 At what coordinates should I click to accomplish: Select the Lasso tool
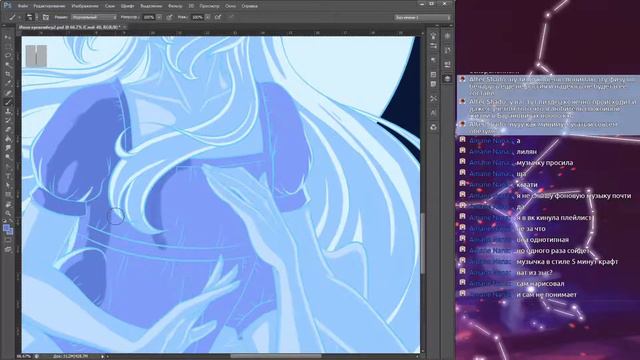tap(8, 55)
